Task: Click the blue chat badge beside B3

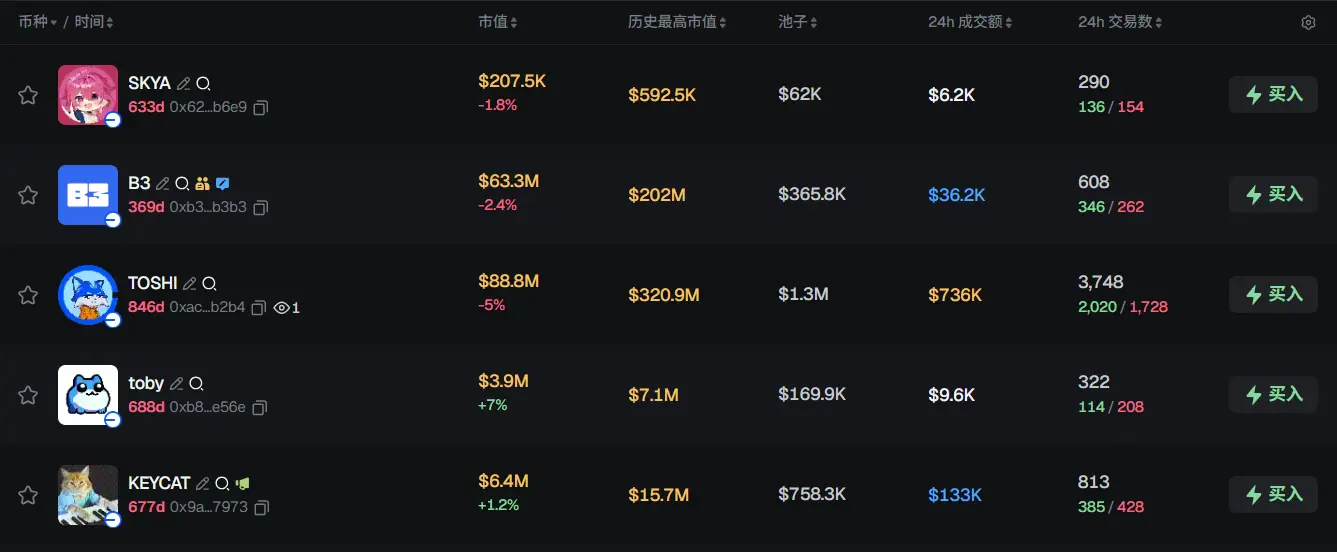Action: tap(223, 184)
